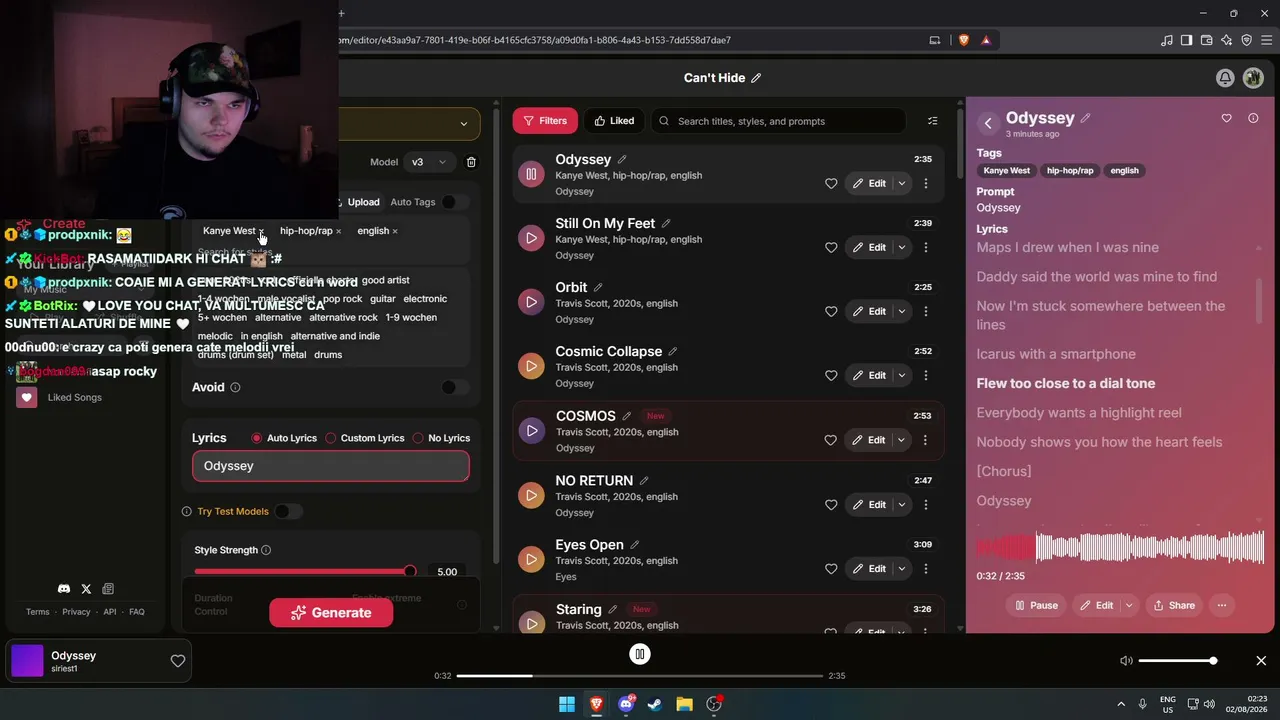Share the Odyssey song
The height and width of the screenshot is (720, 1280).
[x=1174, y=605]
